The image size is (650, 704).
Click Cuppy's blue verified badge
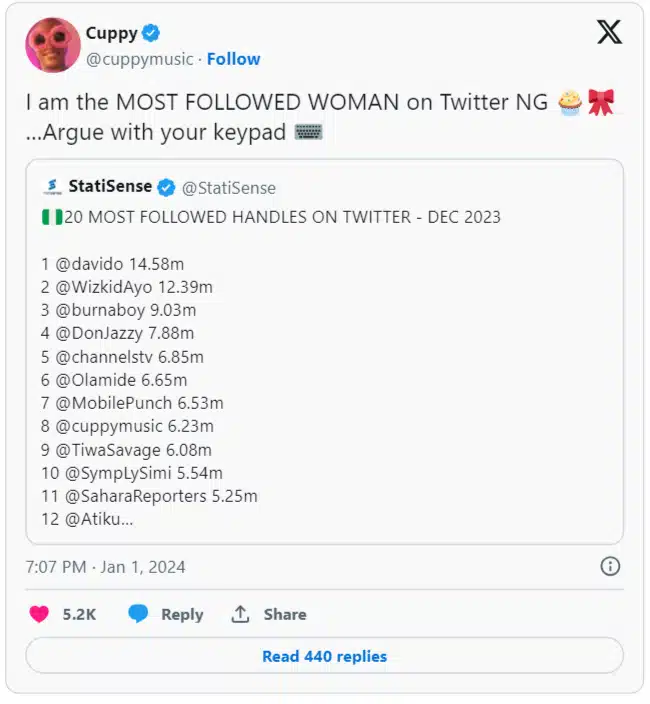[x=151, y=33]
